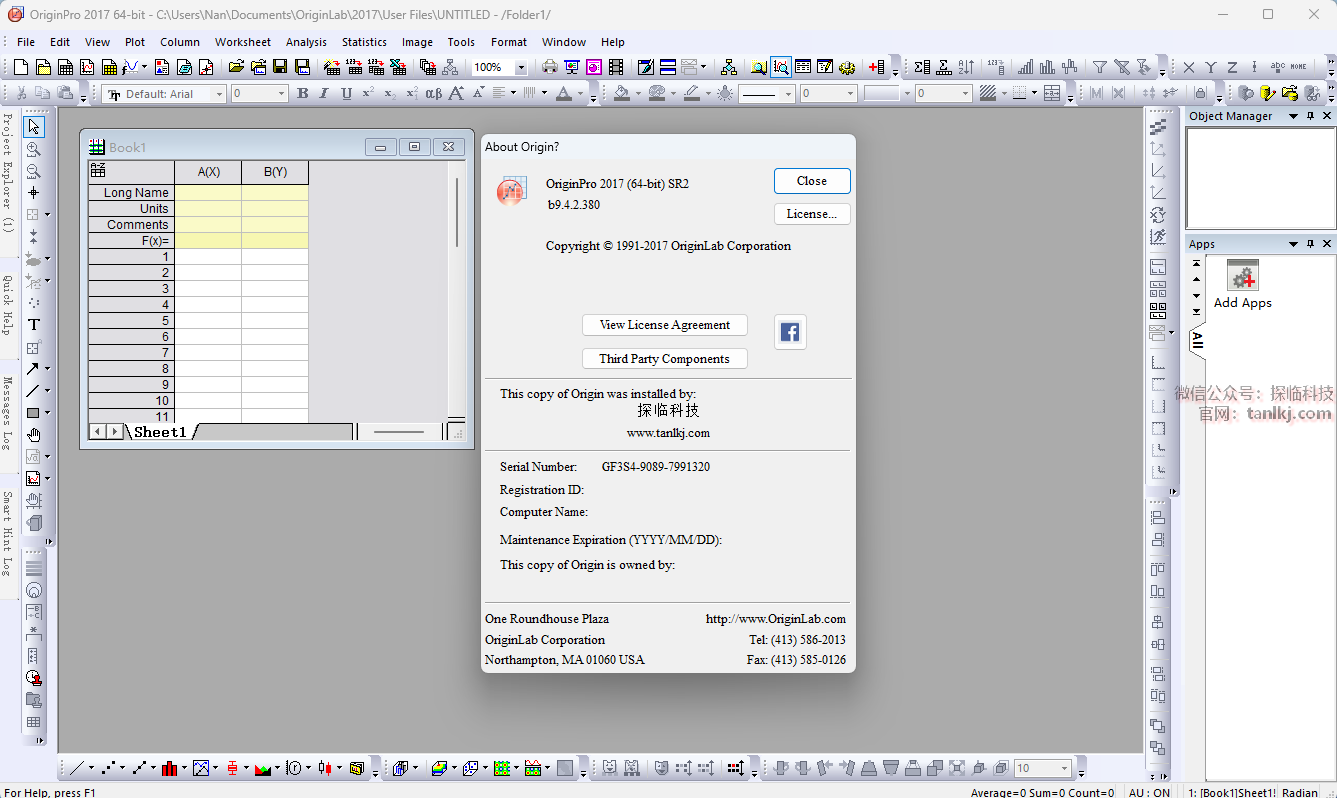Click the Sort icon in toolbar
The height and width of the screenshot is (798, 1337).
pyautogui.click(x=966, y=67)
